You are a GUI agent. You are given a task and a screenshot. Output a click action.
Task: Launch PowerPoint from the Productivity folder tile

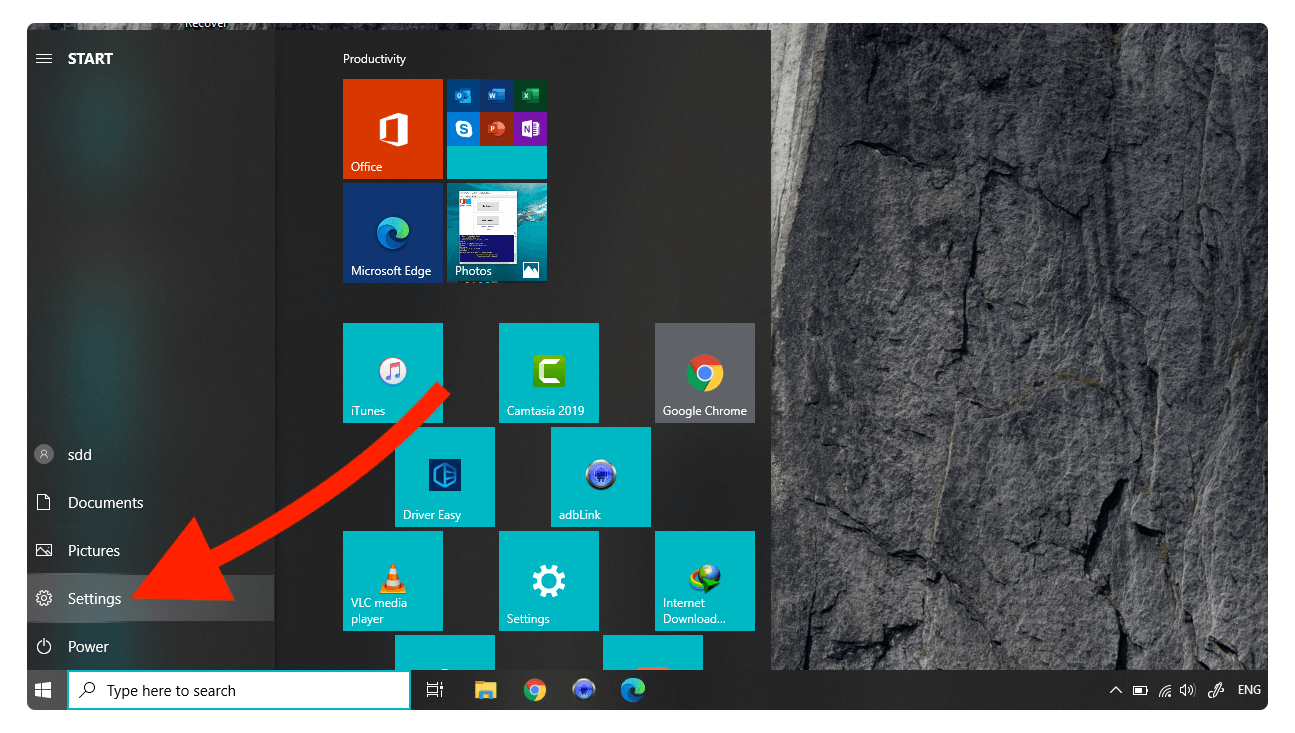496,129
